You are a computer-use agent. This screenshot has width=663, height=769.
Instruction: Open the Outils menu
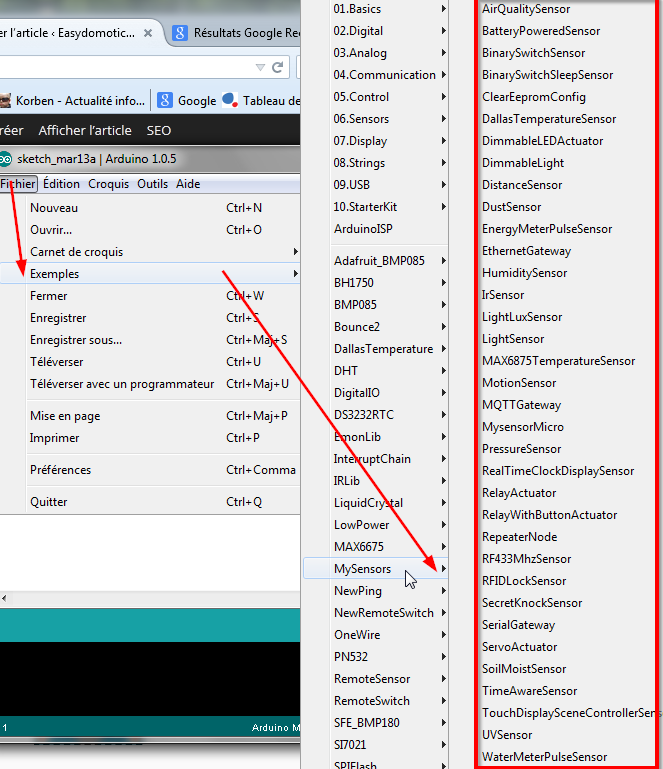(153, 184)
